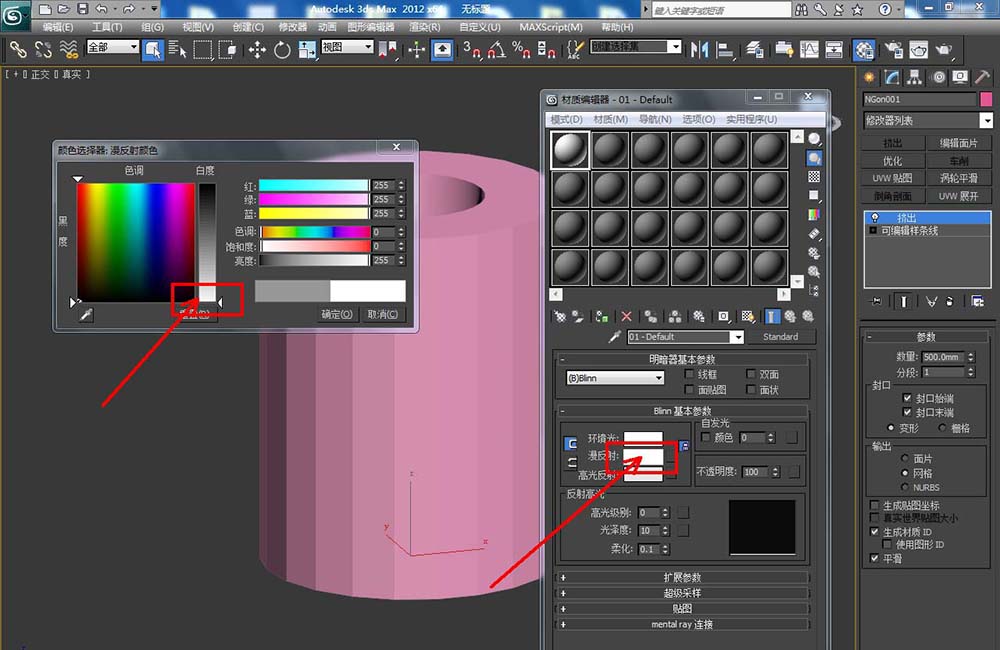
Task: Open the 修改器列表 modifier list dropdown
Action: pos(928,120)
